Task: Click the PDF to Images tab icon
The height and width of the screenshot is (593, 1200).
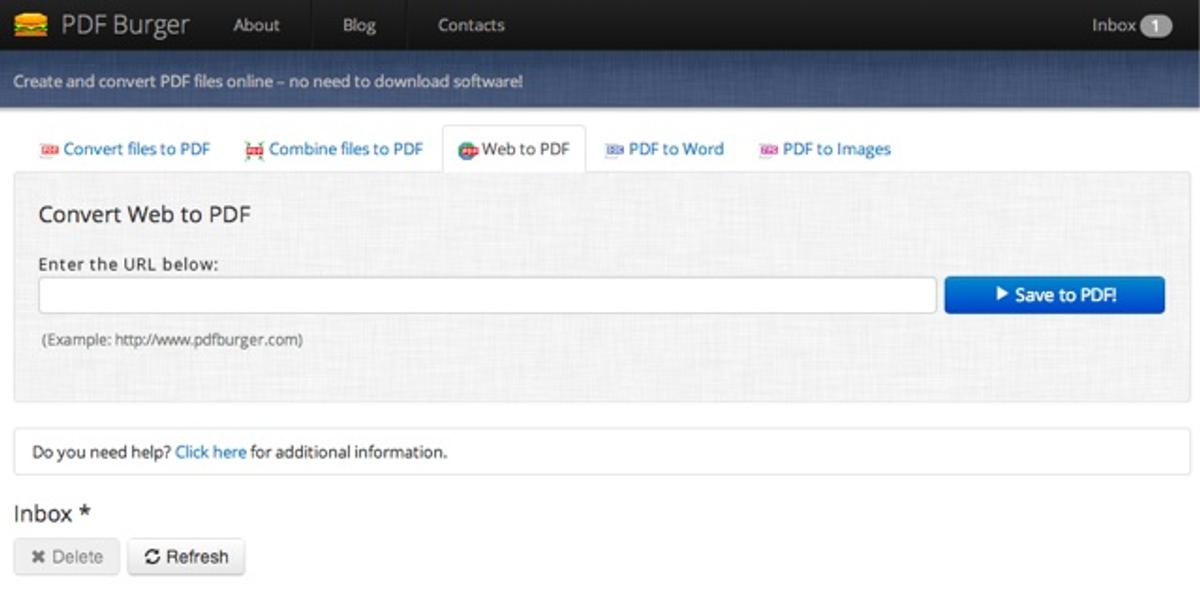Action: tap(768, 150)
